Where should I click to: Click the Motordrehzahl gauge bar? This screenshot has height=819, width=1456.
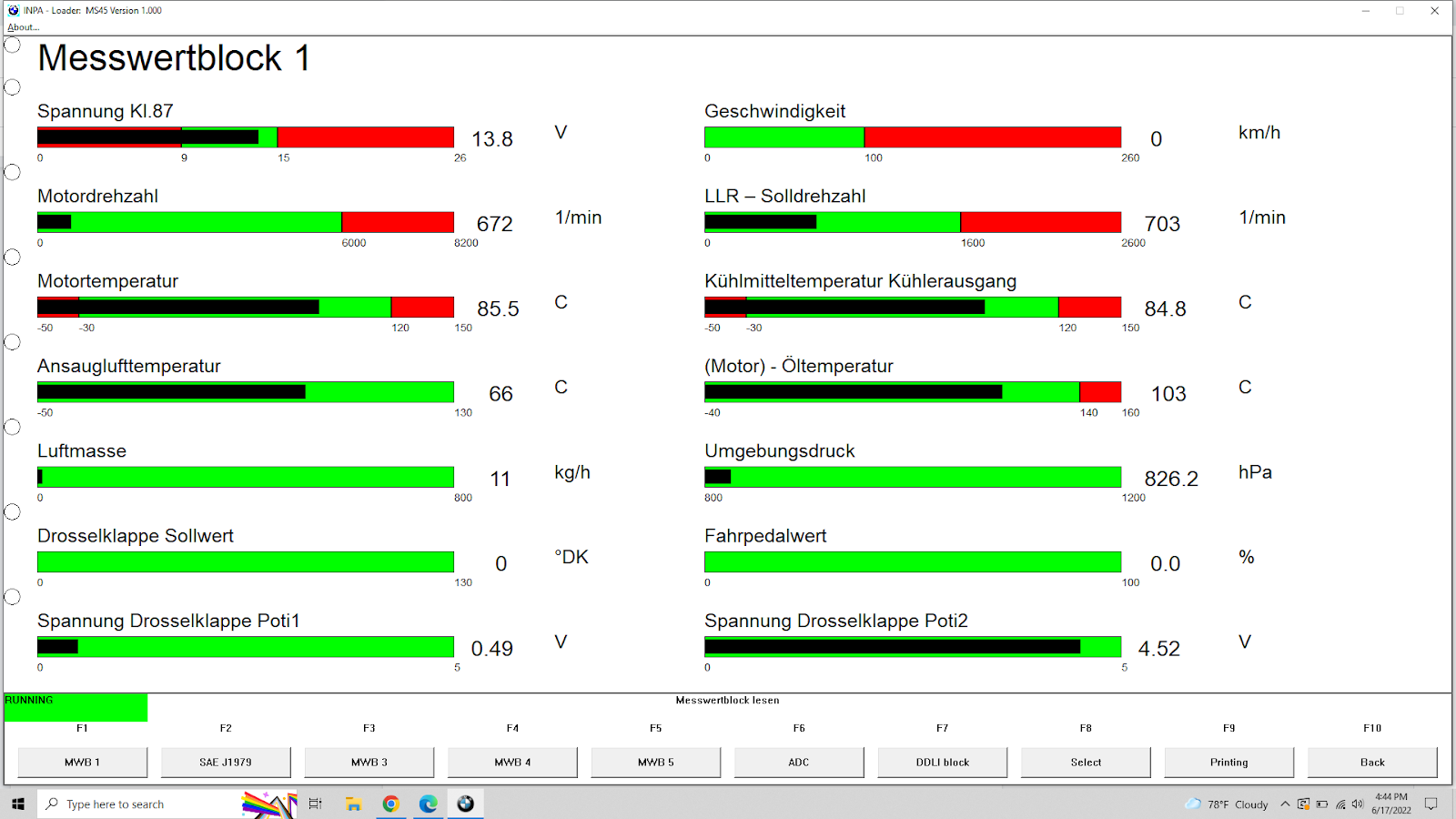coord(246,222)
